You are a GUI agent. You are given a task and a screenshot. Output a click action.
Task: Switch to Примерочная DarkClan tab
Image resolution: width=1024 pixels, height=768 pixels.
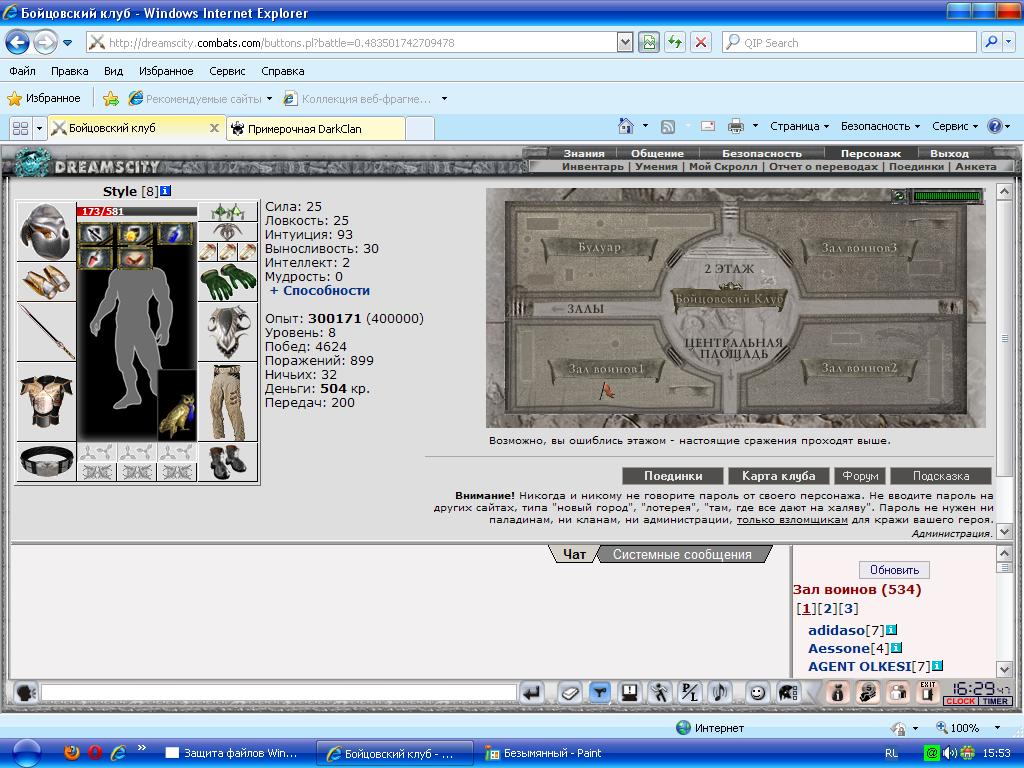click(x=316, y=129)
